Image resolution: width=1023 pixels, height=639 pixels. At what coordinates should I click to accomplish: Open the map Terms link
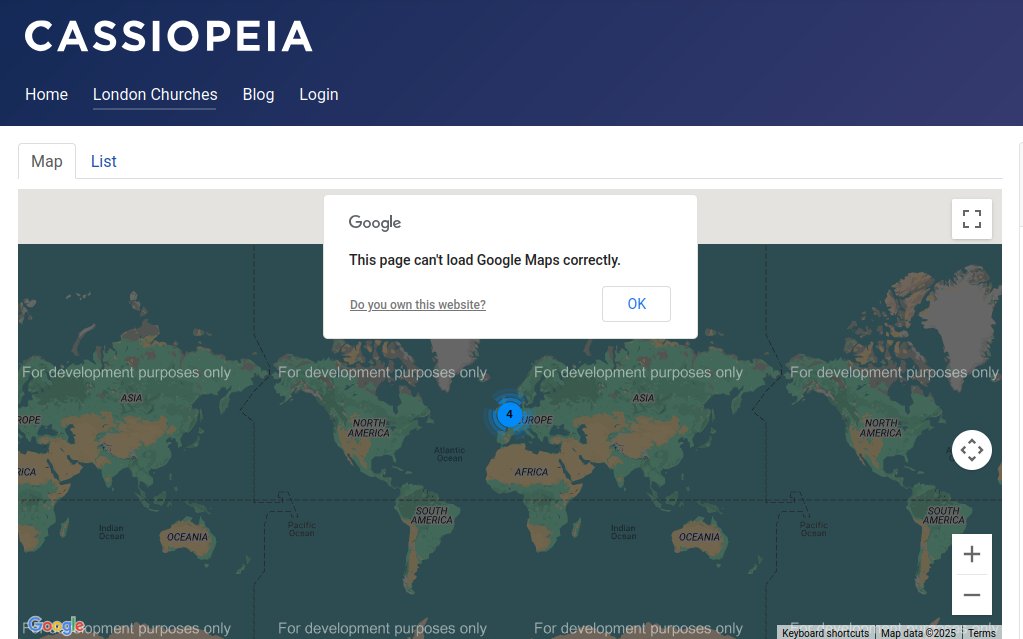pyautogui.click(x=981, y=633)
